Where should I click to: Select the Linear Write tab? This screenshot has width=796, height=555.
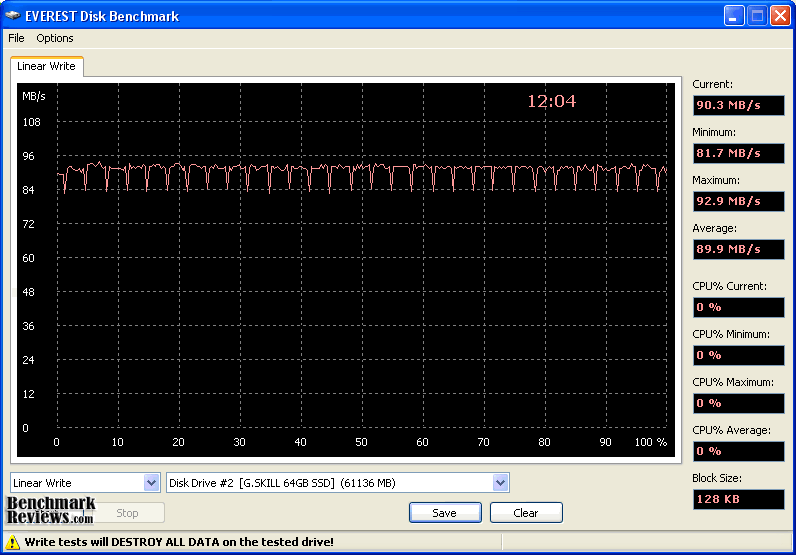point(46,66)
